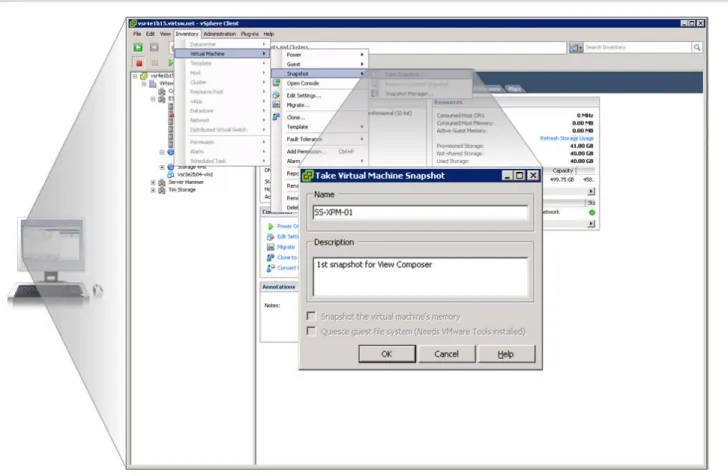This screenshot has width=728, height=476.
Task: Open the Inventory menu
Action: pos(187,34)
